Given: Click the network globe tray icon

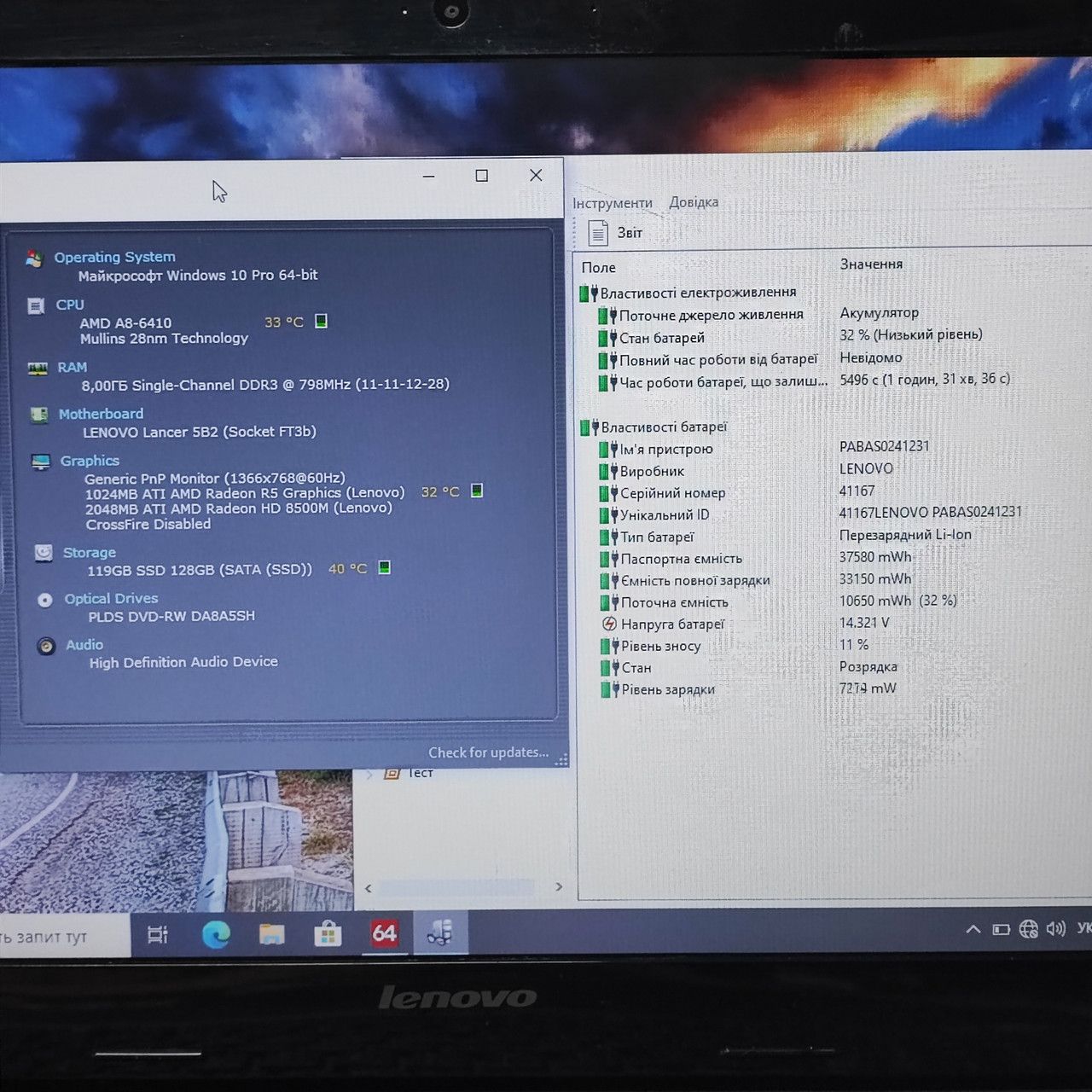Looking at the screenshot, I should pos(1028,928).
